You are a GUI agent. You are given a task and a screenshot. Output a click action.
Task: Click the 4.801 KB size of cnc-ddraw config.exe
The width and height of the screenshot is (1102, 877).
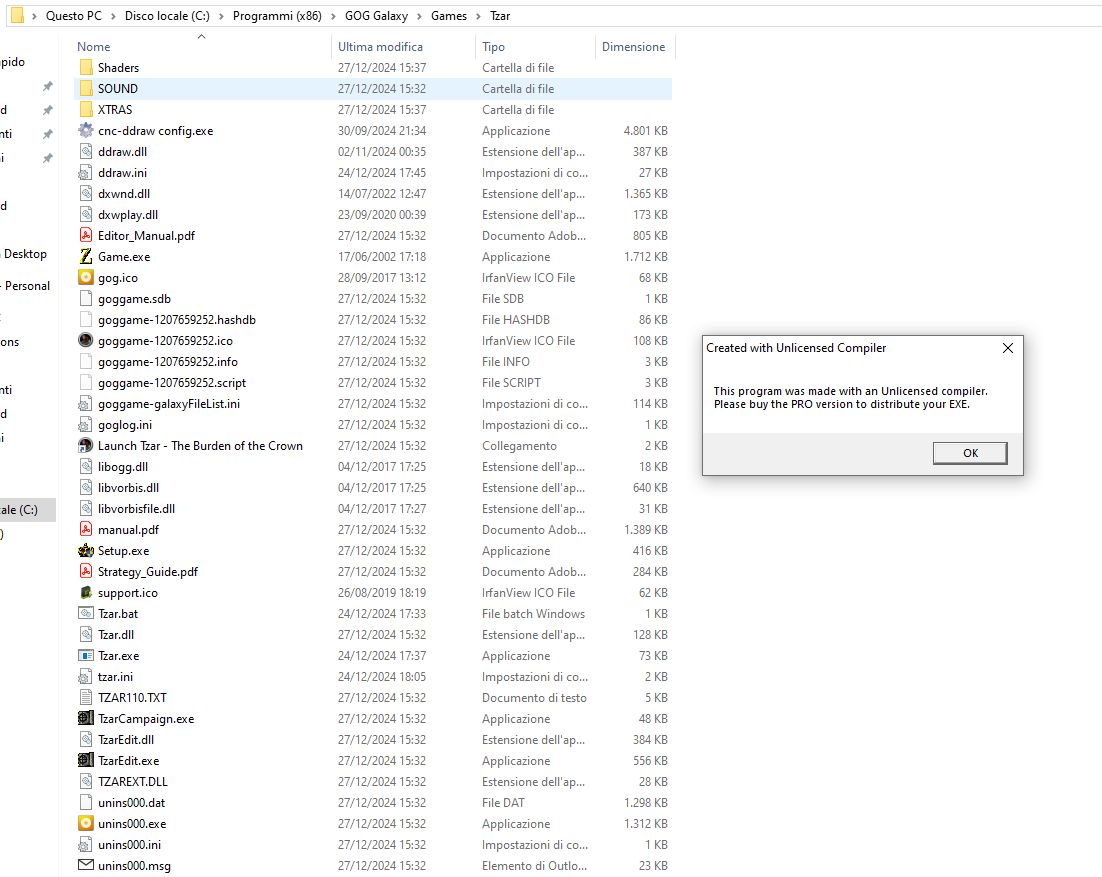coord(645,131)
